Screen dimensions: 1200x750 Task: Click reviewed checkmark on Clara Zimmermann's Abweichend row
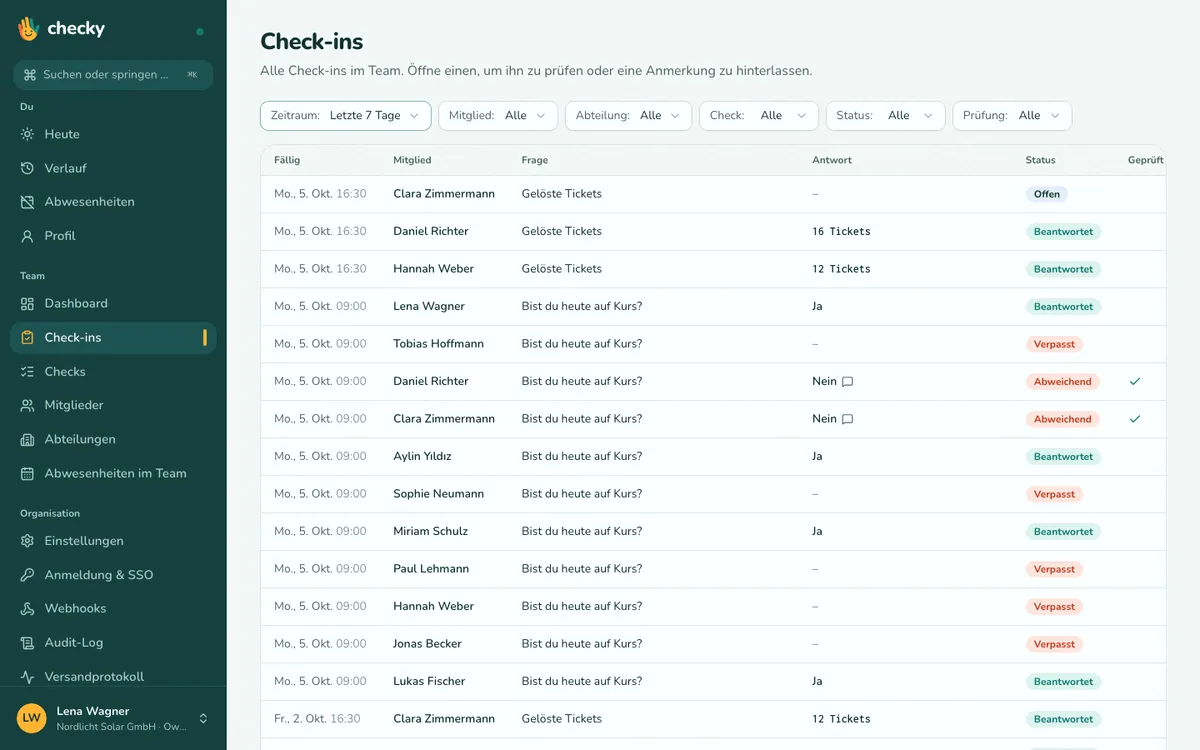(x=1135, y=419)
